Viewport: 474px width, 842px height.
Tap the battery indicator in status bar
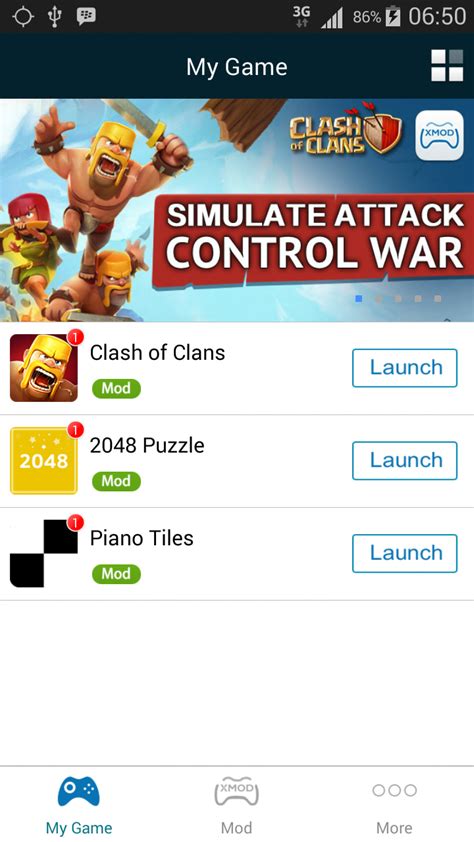click(x=394, y=17)
